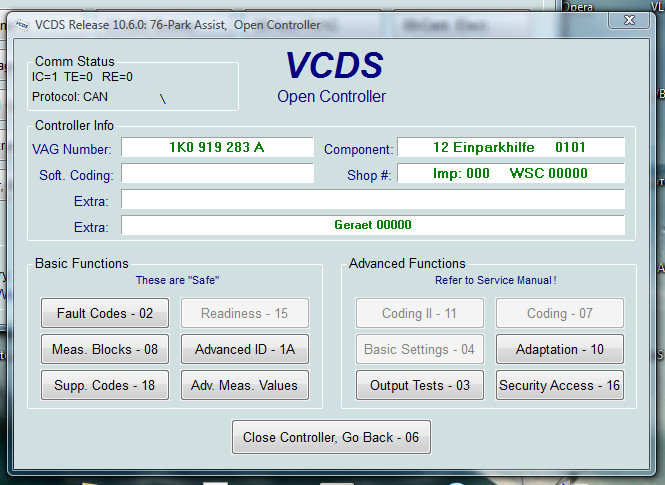Click the Basic Functions group label
Image resolution: width=665 pixels, height=485 pixels.
pyautogui.click(x=81, y=263)
